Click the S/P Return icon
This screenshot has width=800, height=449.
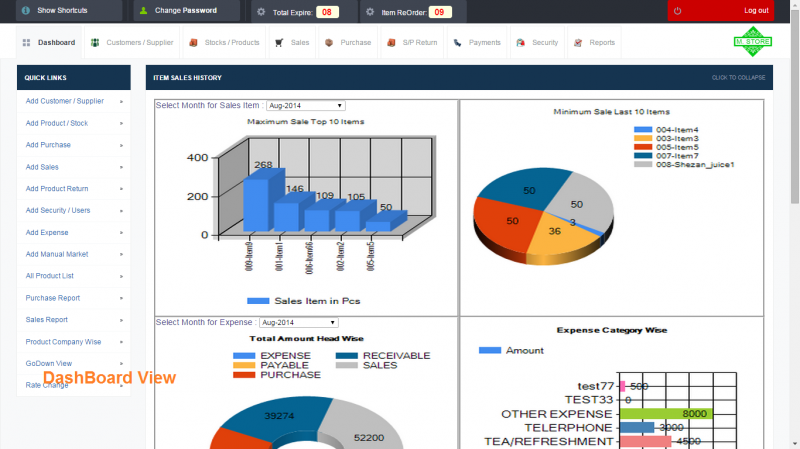(x=391, y=43)
